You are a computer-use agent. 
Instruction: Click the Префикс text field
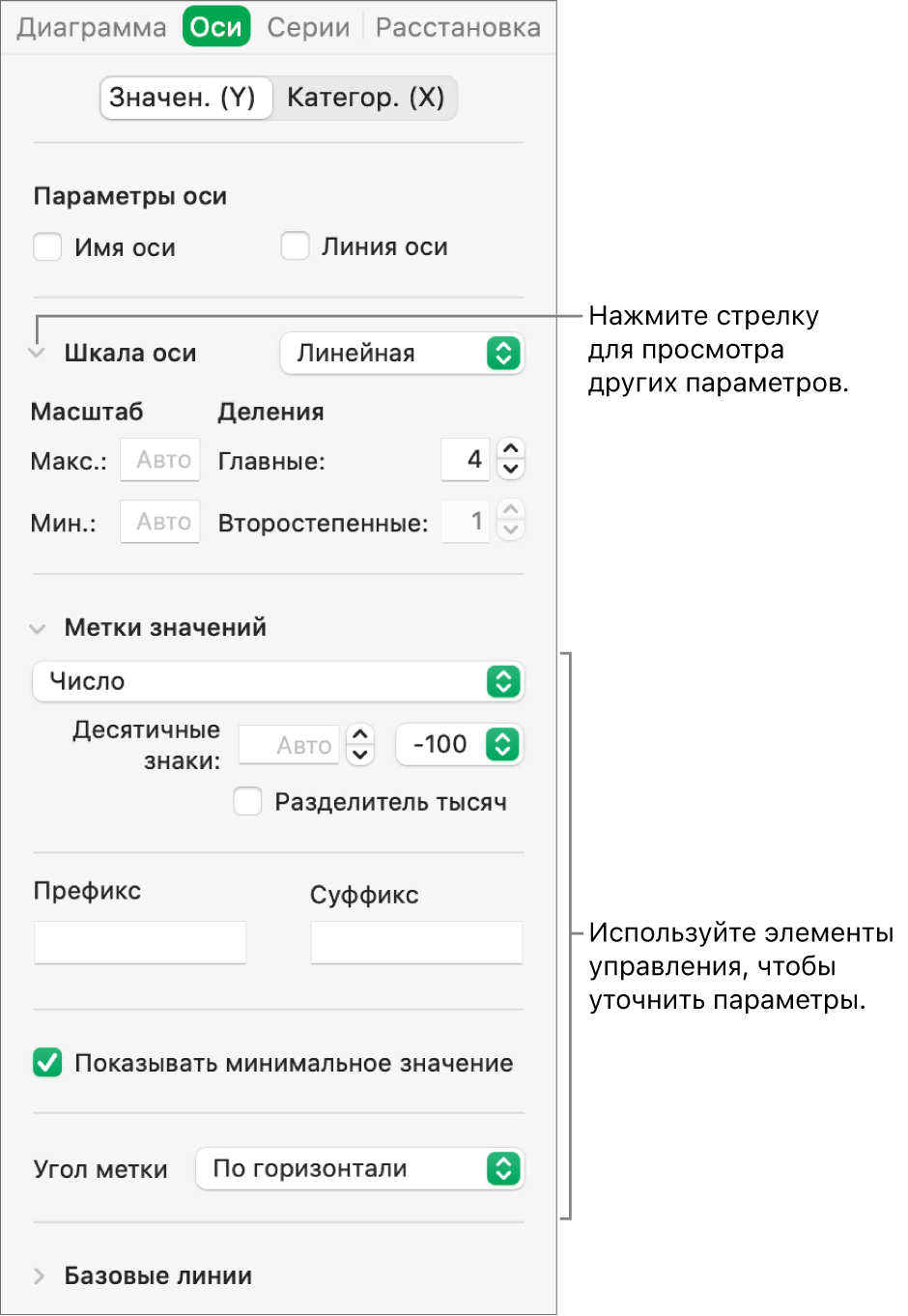pyautogui.click(x=140, y=942)
